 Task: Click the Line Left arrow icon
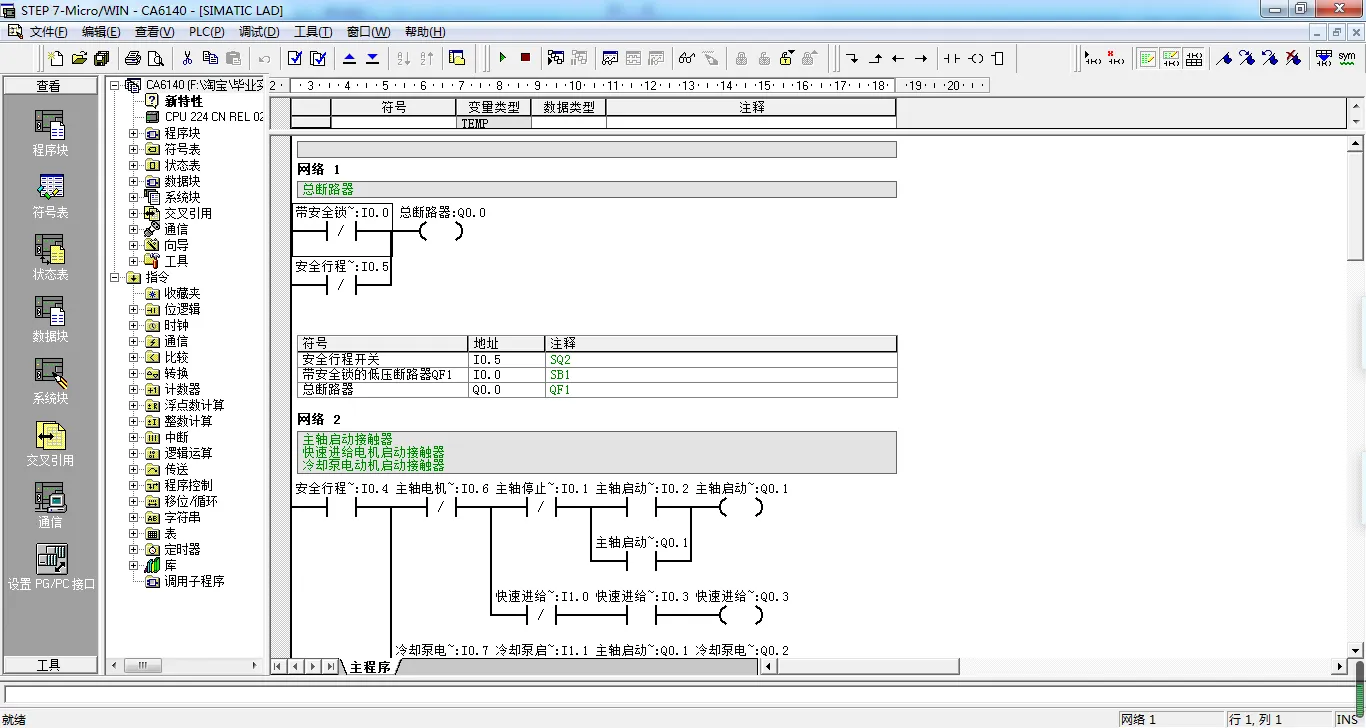pyautogui.click(x=898, y=58)
